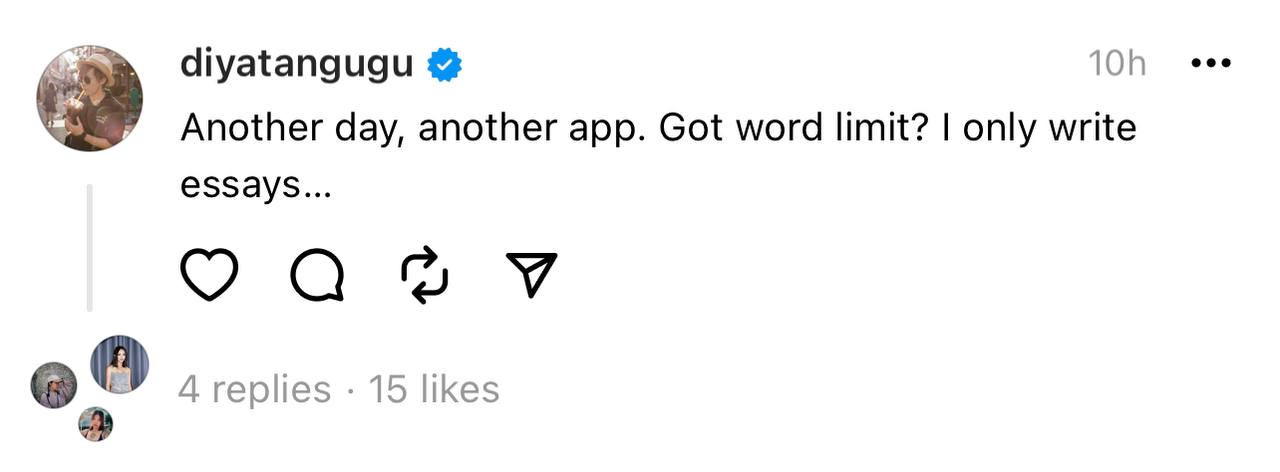Image resolution: width=1280 pixels, height=472 pixels.
Task: Open diyatangugu's profile picture
Action: pyautogui.click(x=90, y=98)
